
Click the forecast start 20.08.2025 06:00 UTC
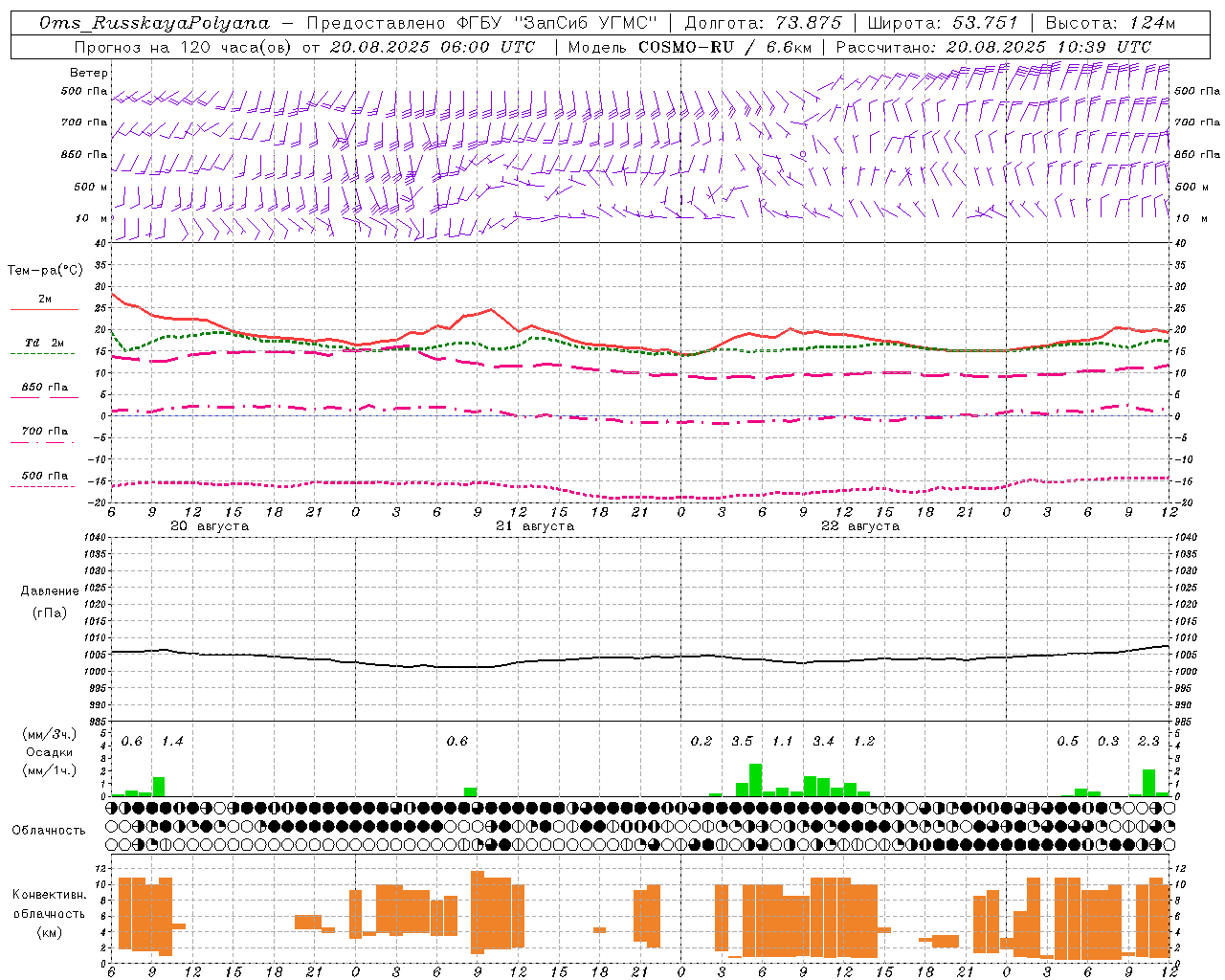[x=432, y=47]
